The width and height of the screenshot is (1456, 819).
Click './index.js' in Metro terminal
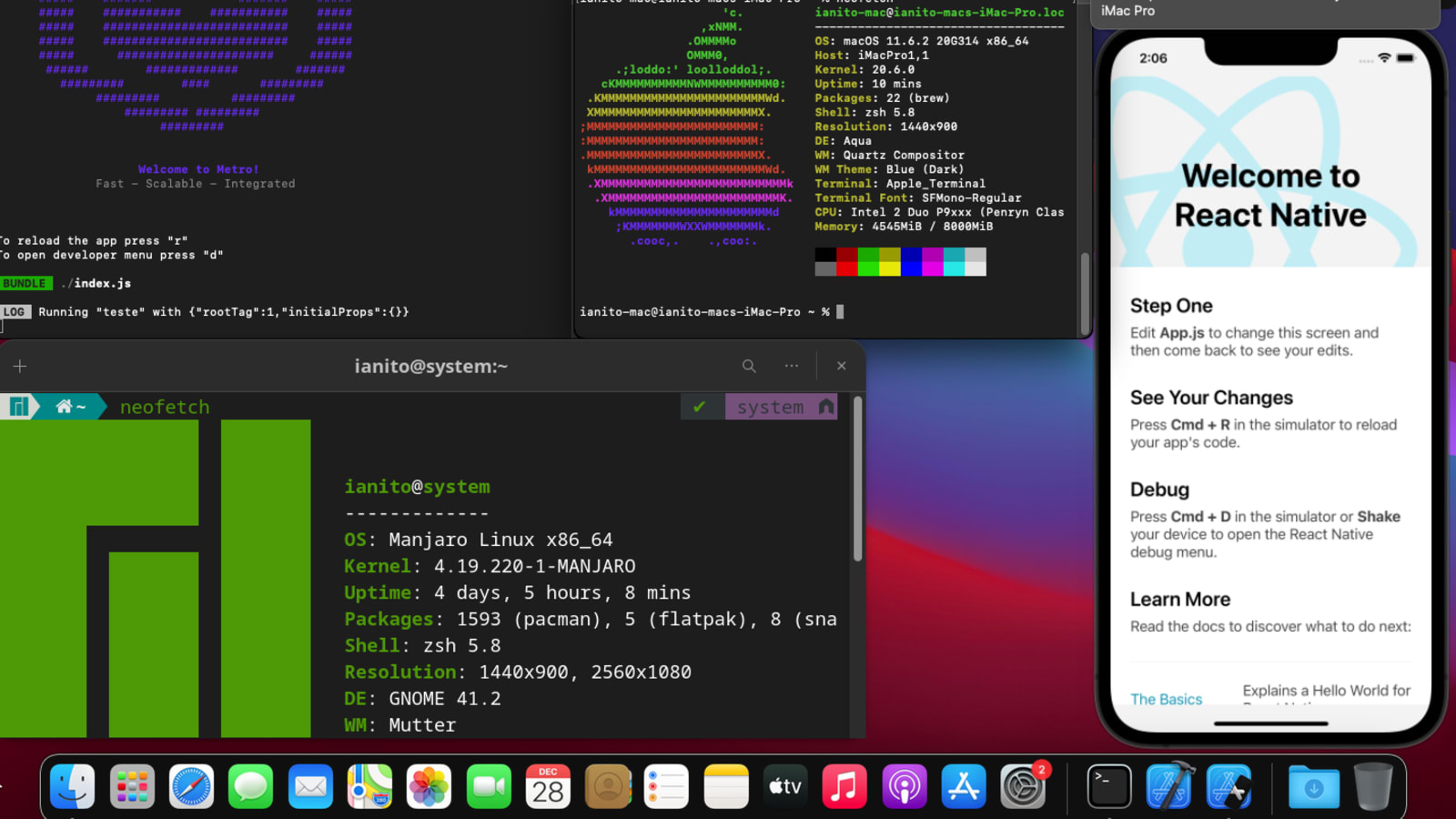pos(96,284)
